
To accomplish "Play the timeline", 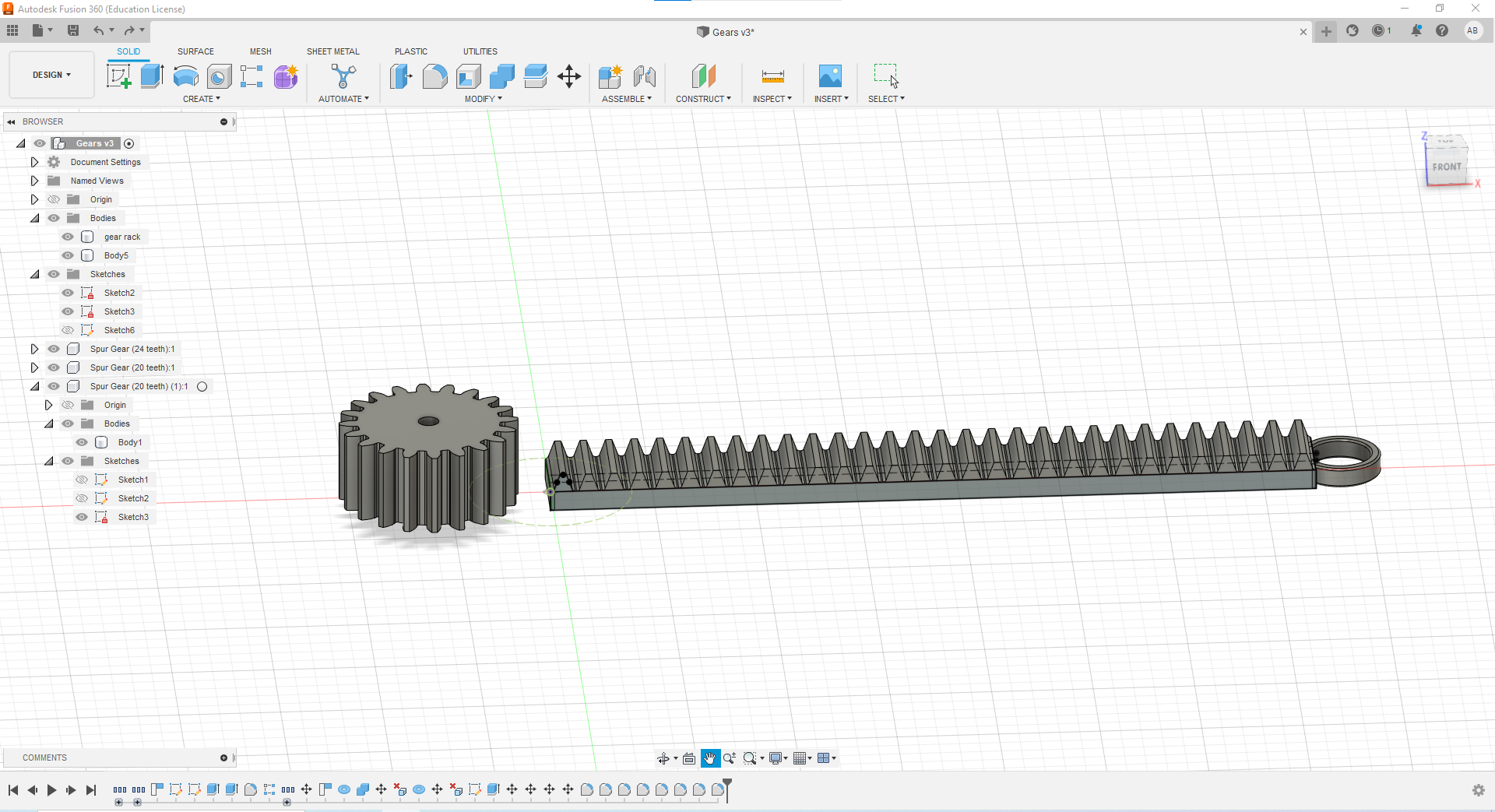I will (51, 790).
